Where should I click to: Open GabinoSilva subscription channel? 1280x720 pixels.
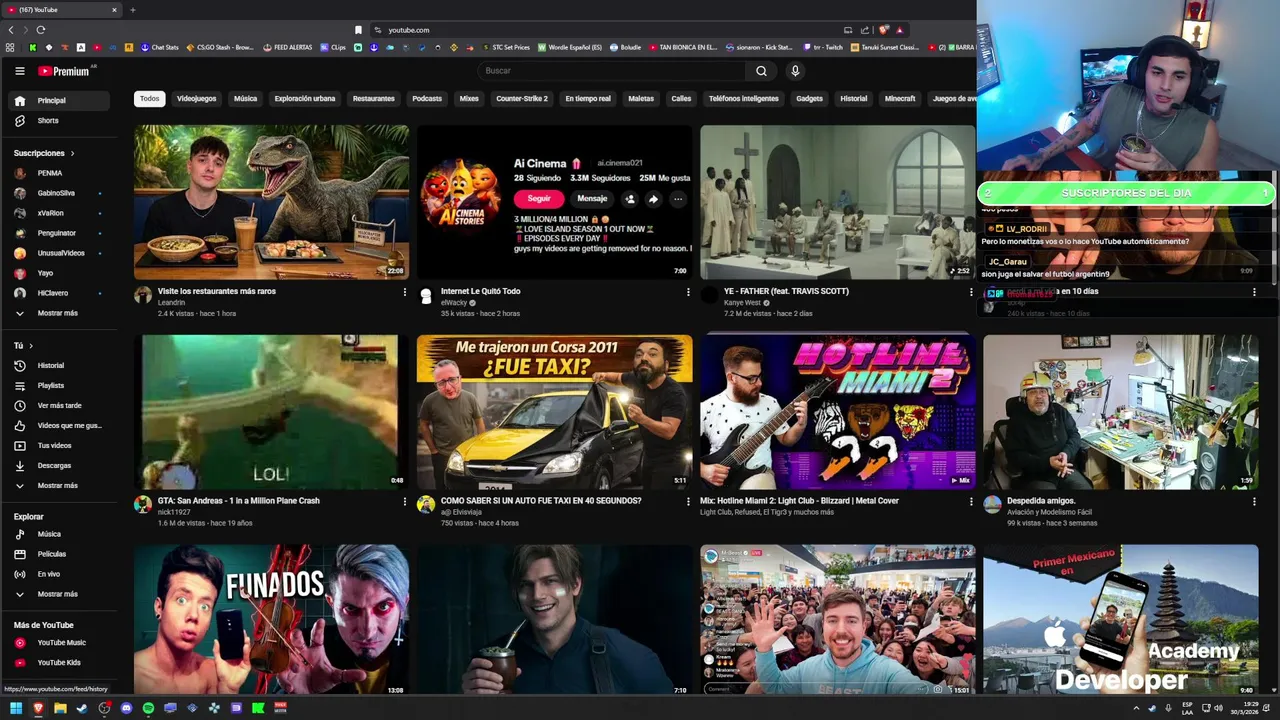pos(61,193)
